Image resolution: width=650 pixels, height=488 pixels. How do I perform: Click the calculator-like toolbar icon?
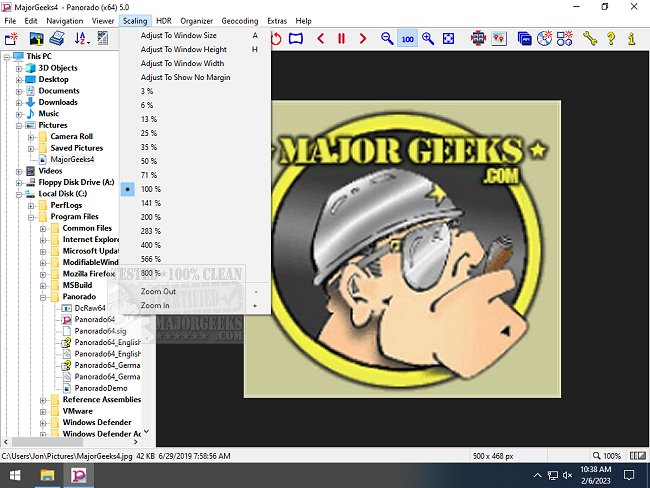coord(102,39)
